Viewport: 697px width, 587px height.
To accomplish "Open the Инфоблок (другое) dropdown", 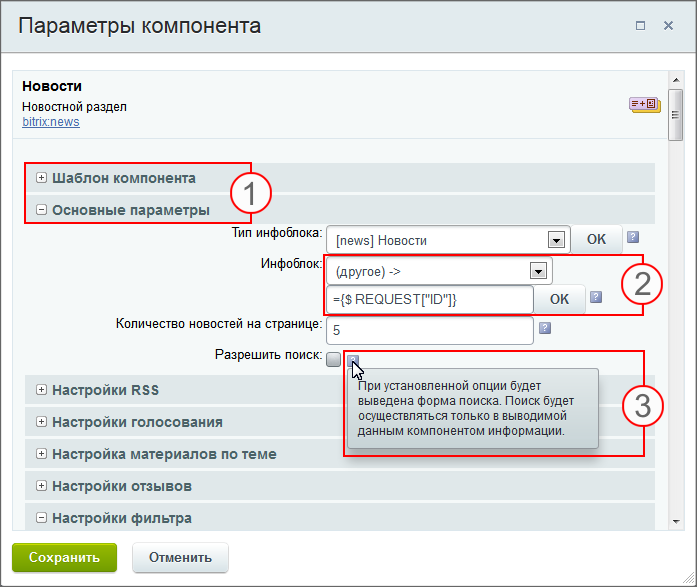I will tap(538, 271).
